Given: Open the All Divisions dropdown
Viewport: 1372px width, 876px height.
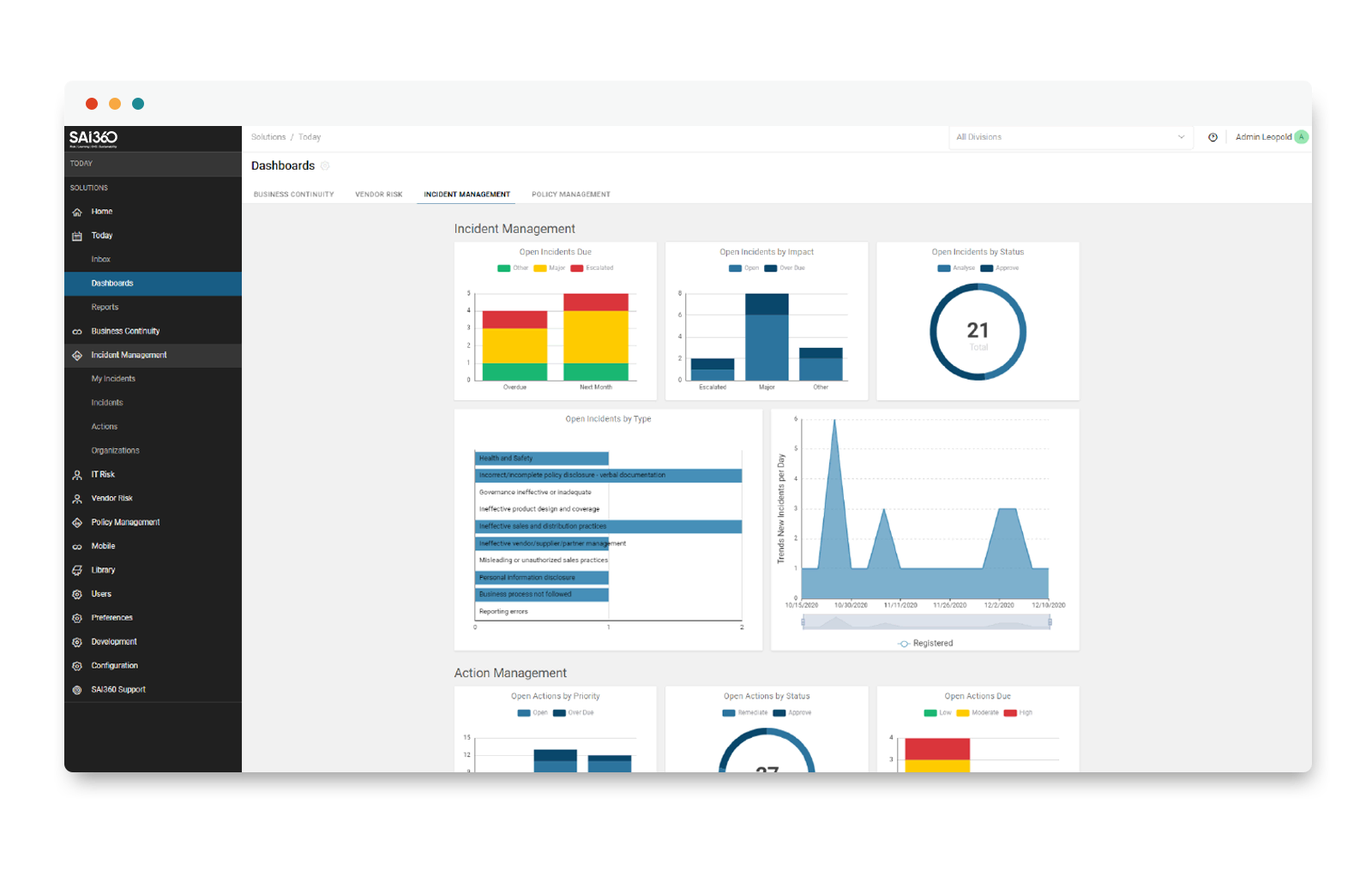Looking at the screenshot, I should coord(1069,137).
